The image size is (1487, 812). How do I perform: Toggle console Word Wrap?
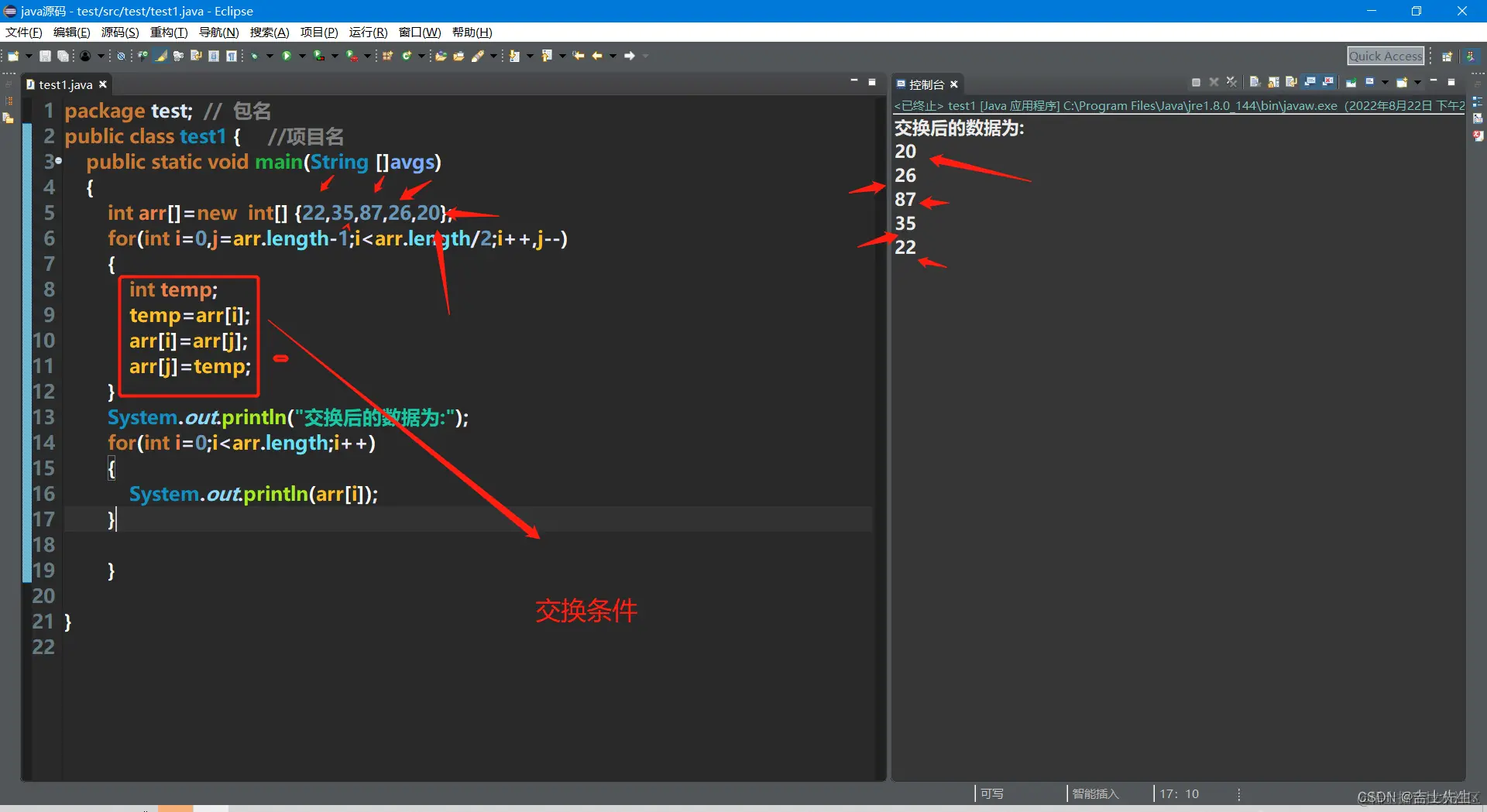click(1291, 82)
